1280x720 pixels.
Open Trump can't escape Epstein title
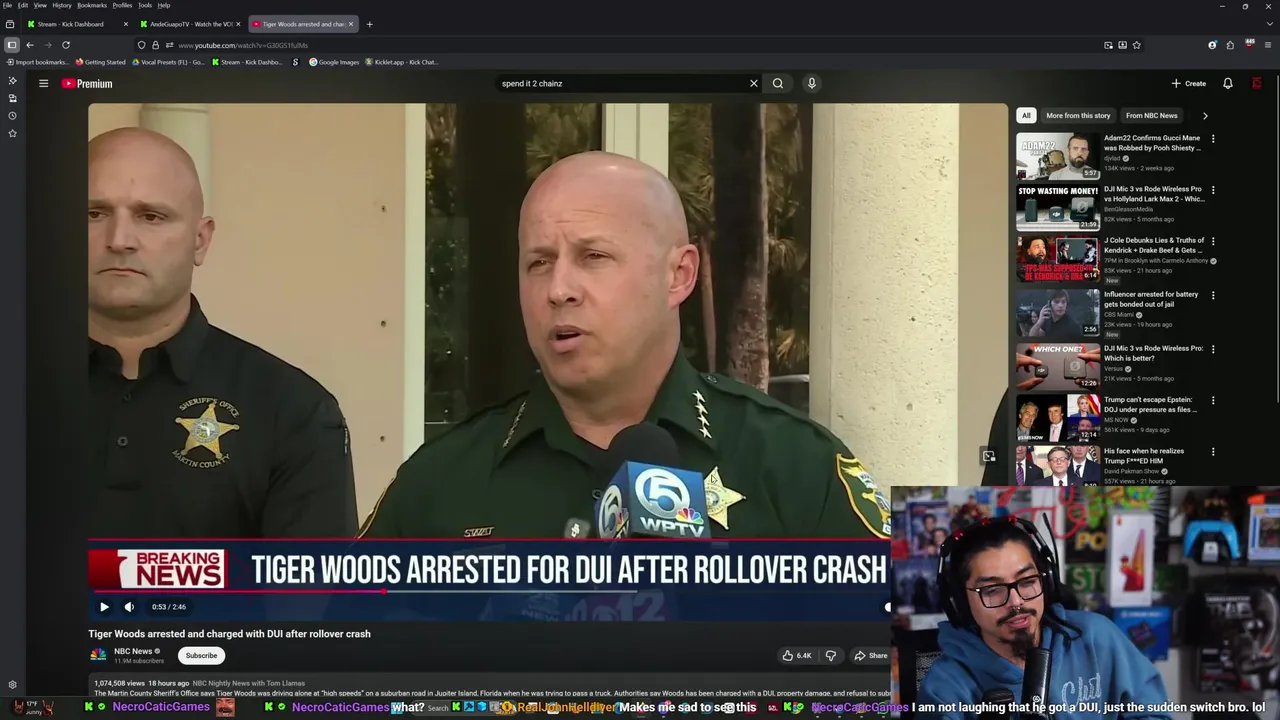tap(1150, 404)
